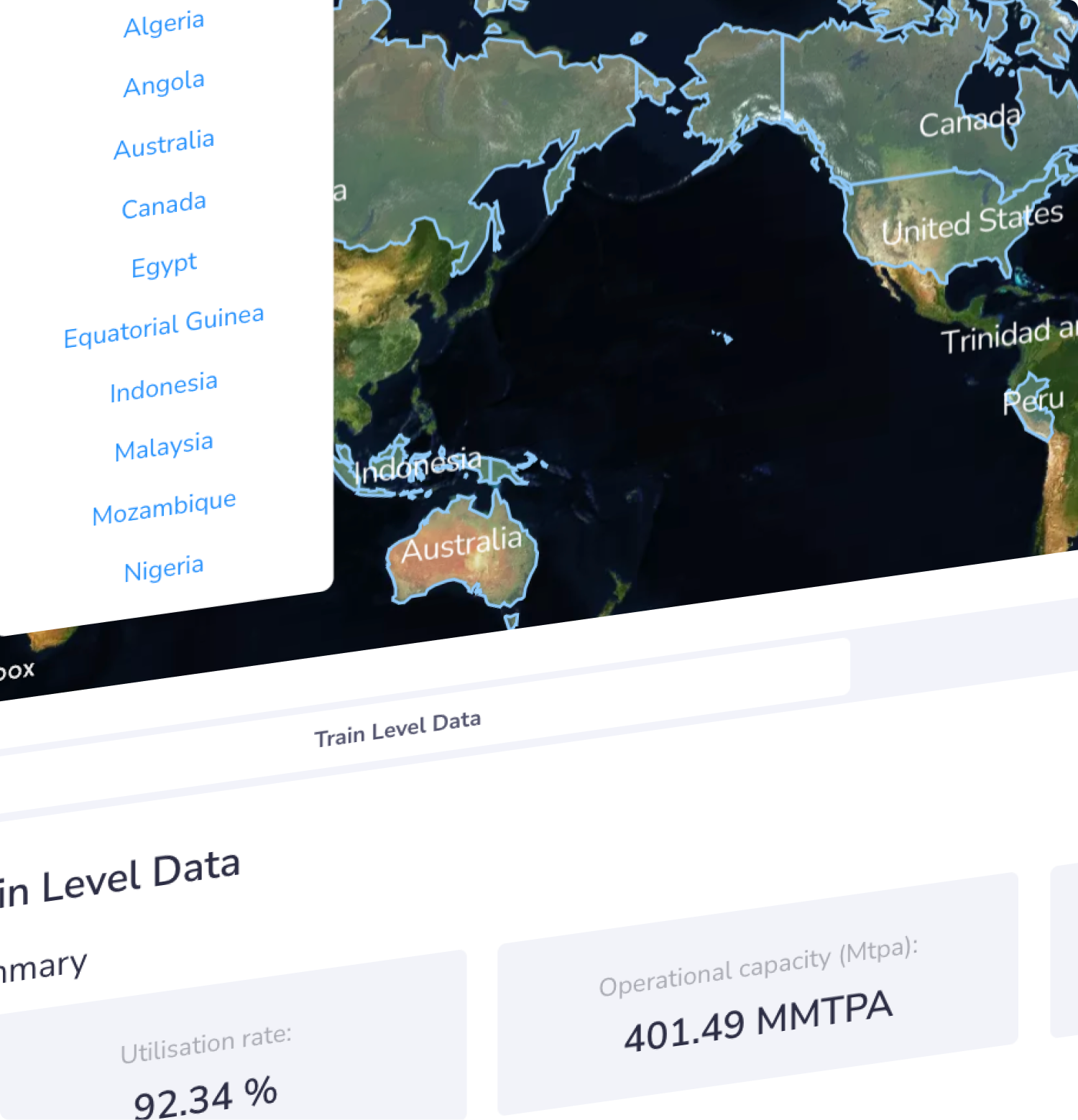Click Mozambique in the country list
This screenshot has width=1078, height=1120.
[164, 508]
